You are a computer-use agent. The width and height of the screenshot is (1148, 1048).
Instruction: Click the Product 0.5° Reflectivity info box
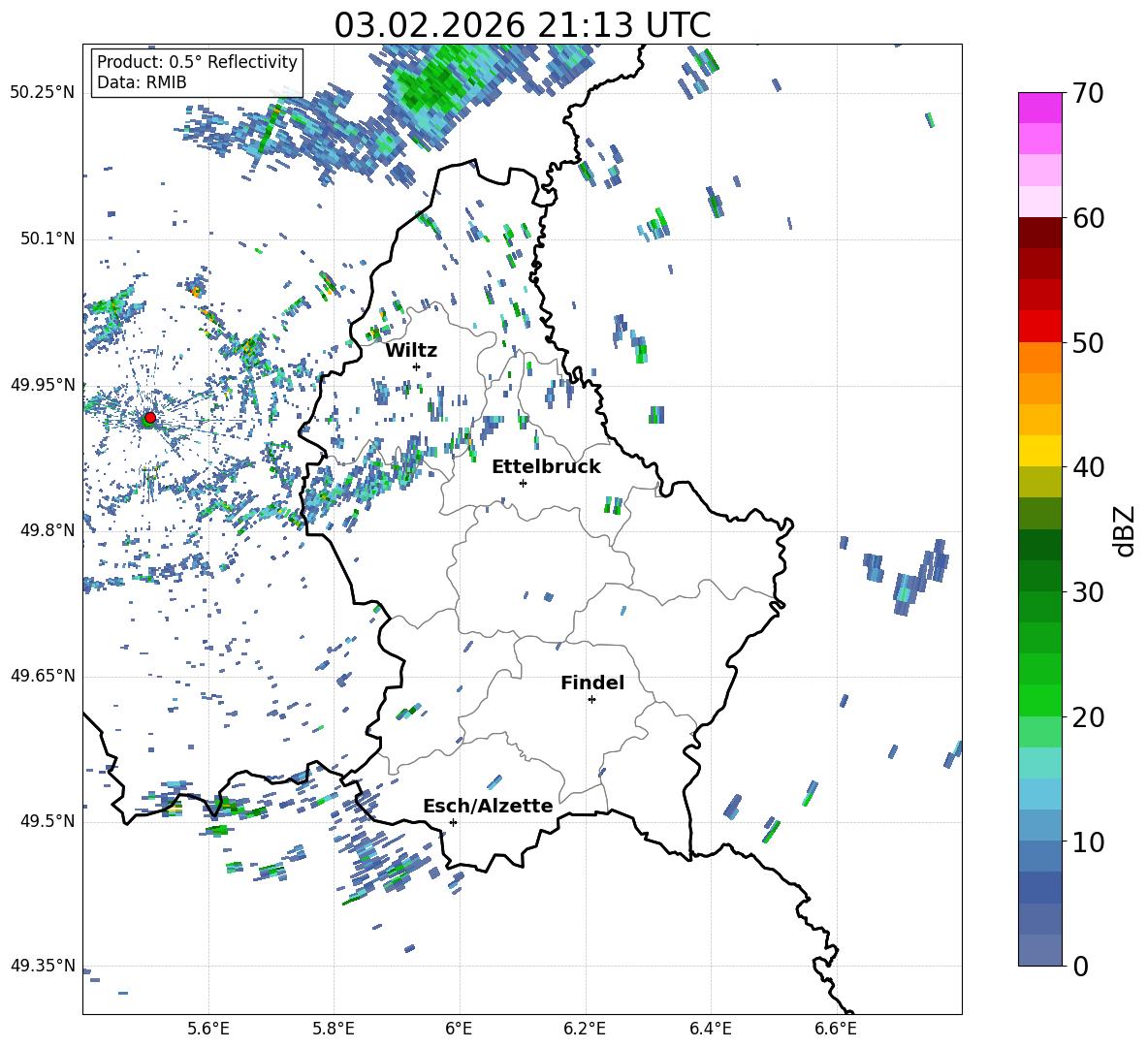(x=197, y=73)
